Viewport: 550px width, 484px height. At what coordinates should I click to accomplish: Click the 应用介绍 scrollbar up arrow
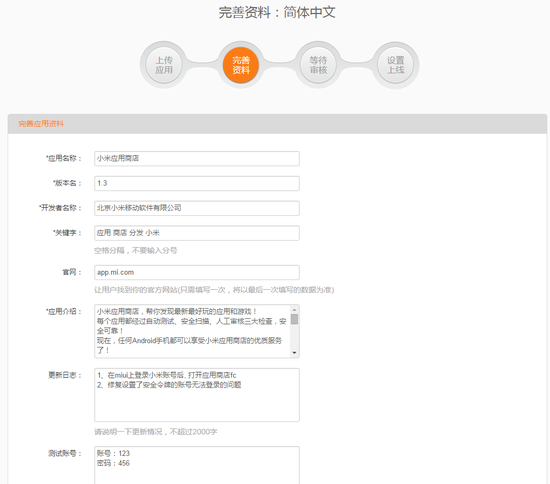[x=294, y=310]
